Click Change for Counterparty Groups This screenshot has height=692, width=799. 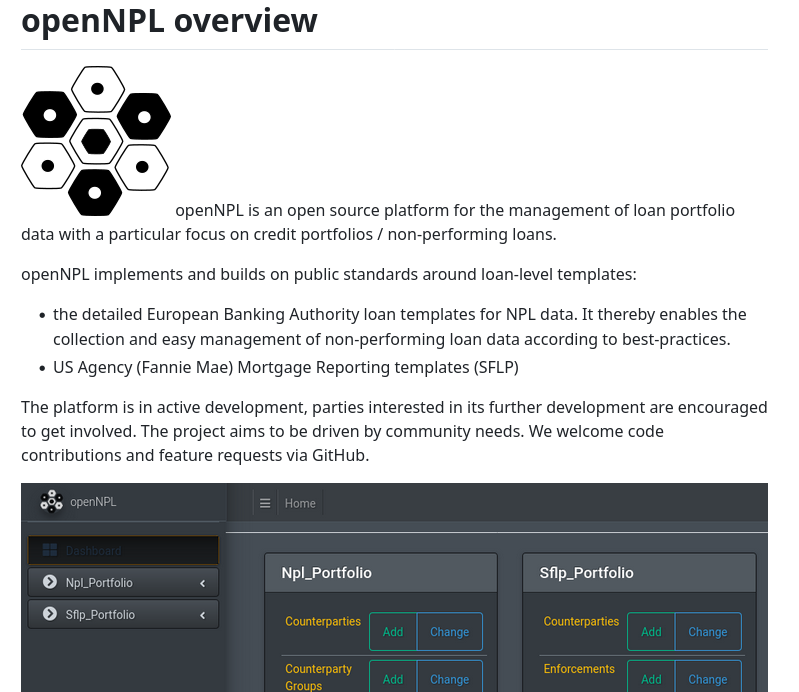[449, 678]
